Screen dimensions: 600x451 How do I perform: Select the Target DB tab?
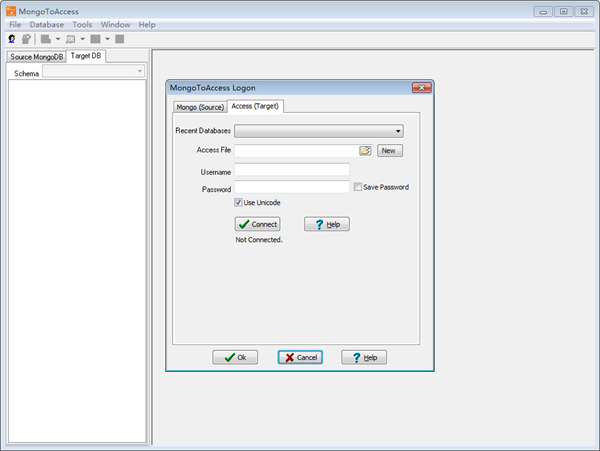point(86,56)
